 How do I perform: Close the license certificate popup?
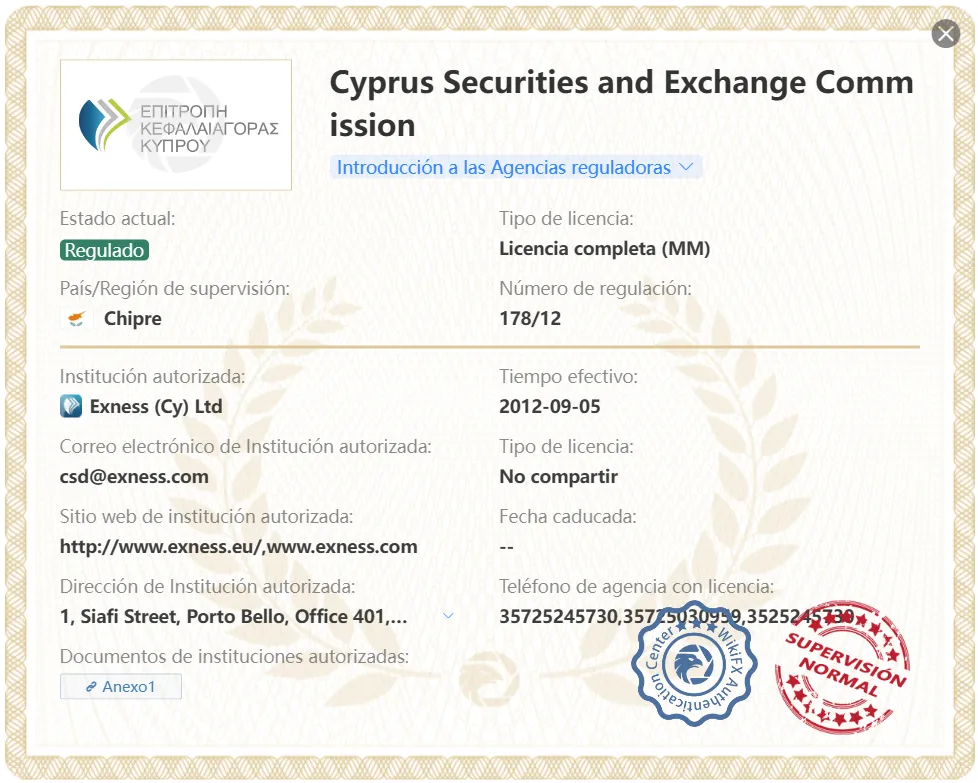946,34
